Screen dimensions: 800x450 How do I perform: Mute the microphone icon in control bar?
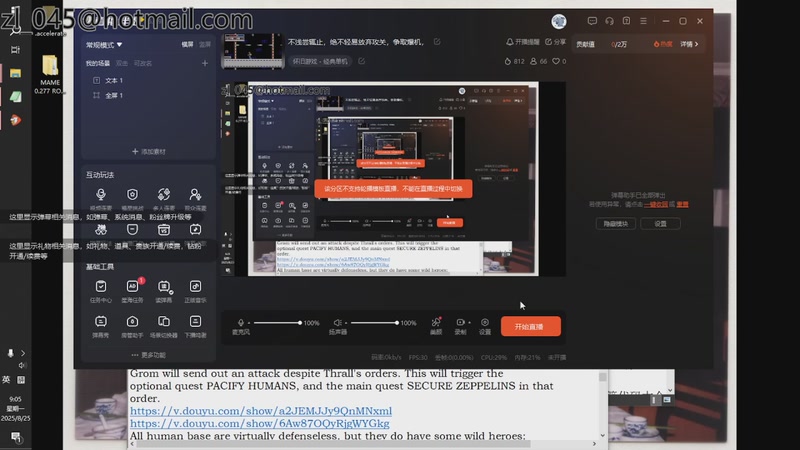241,322
